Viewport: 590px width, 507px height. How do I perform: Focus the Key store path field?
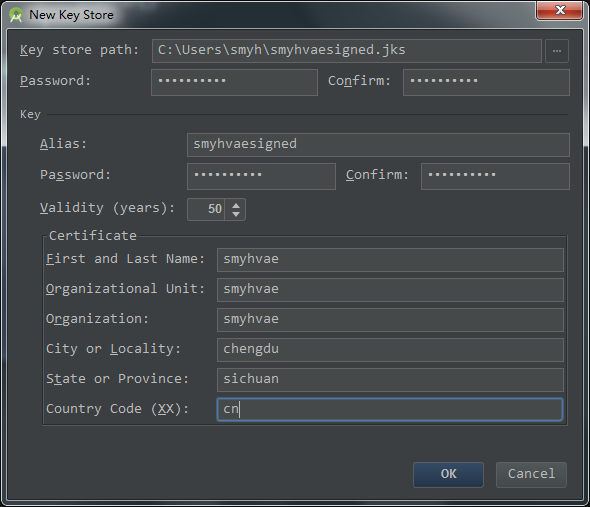[x=347, y=51]
